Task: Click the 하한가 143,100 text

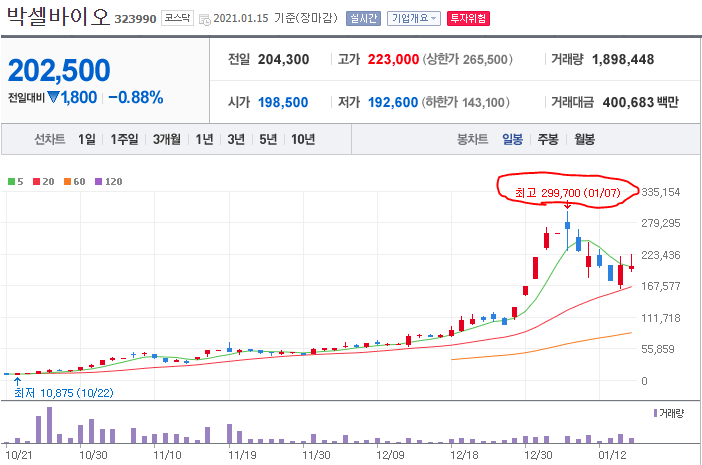Action: pyautogui.click(x=465, y=102)
